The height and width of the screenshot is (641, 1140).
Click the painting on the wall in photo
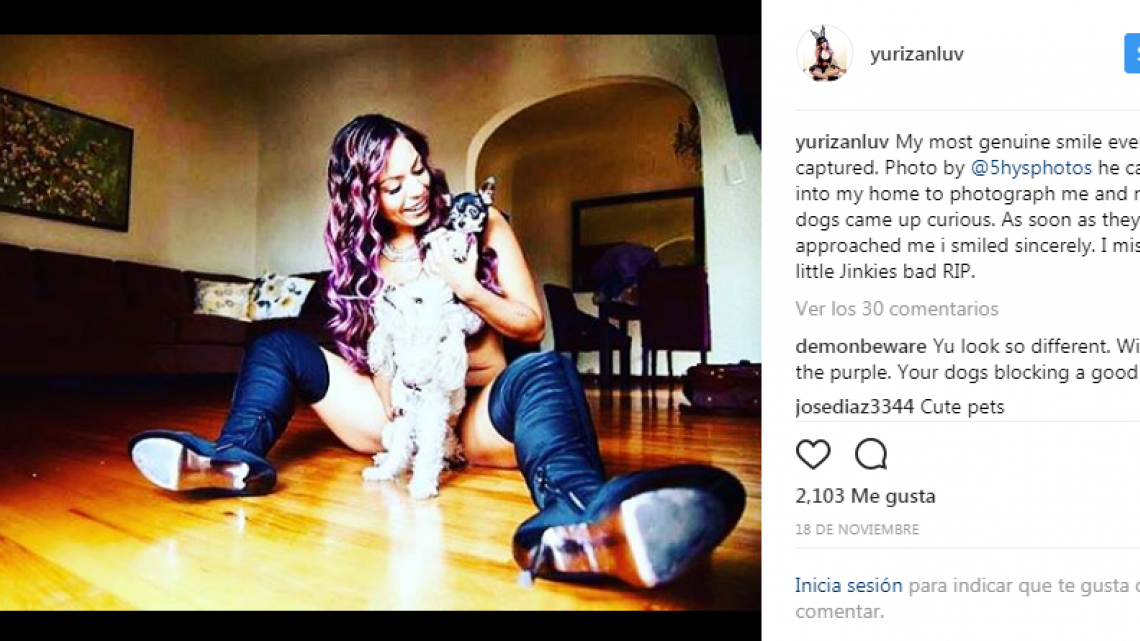65,160
